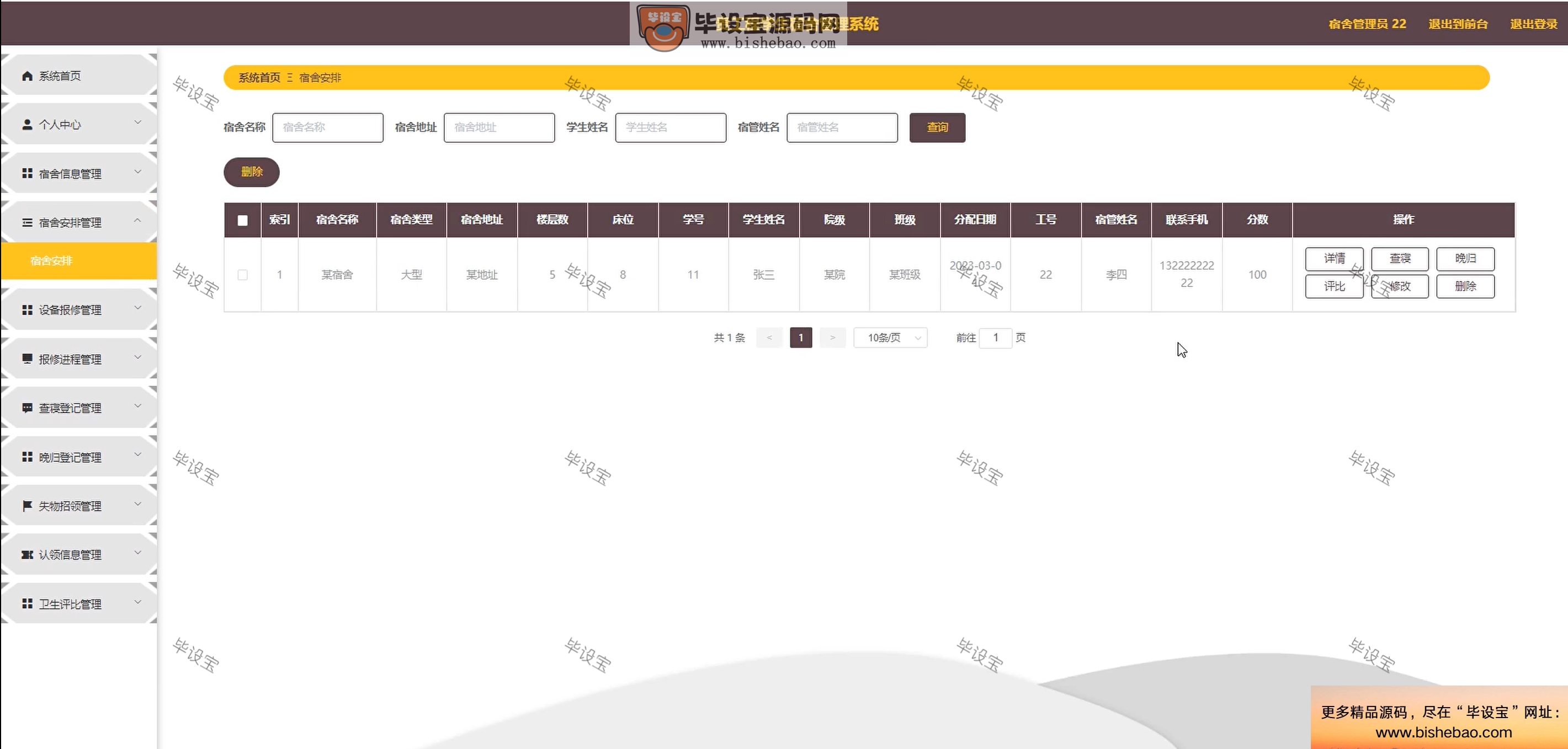Screen dimensions: 1568x749
Task: Select the grid icon for 宿舍信息管理
Action: (27, 173)
